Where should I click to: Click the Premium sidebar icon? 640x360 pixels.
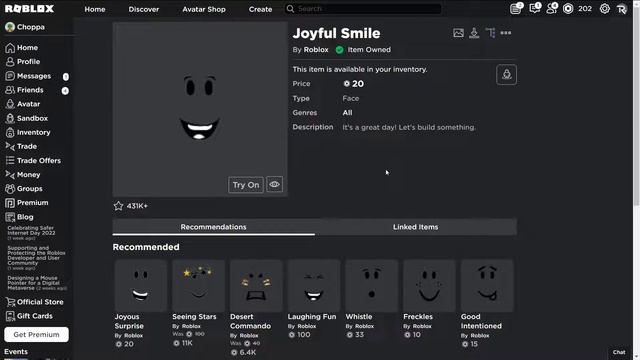tap(10, 203)
